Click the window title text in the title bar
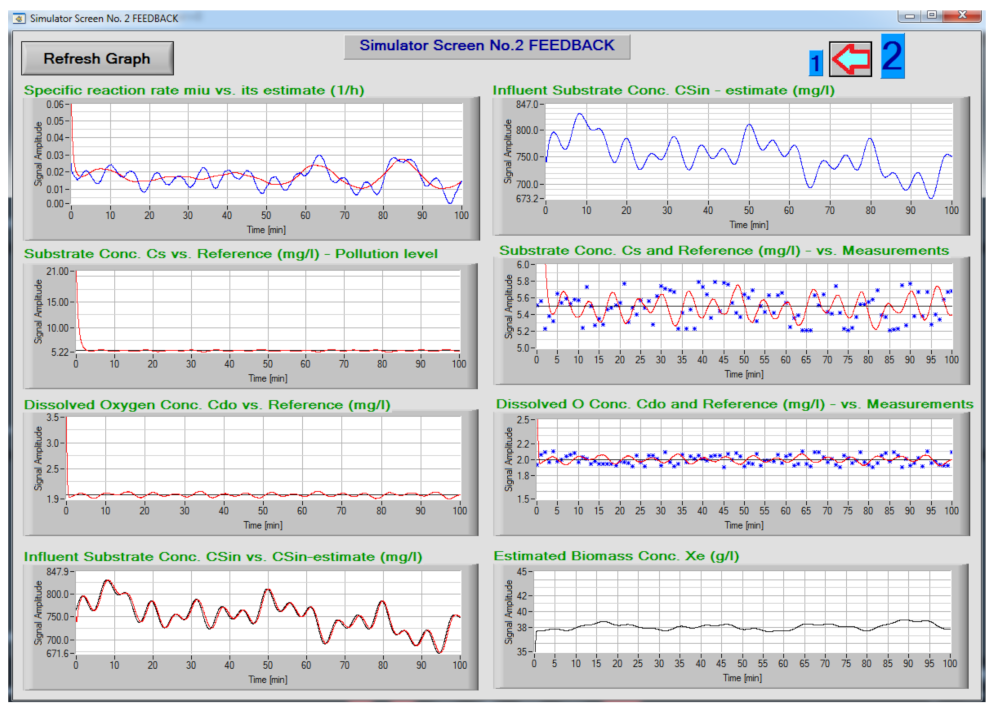The width and height of the screenshot is (991, 710). coord(104,18)
